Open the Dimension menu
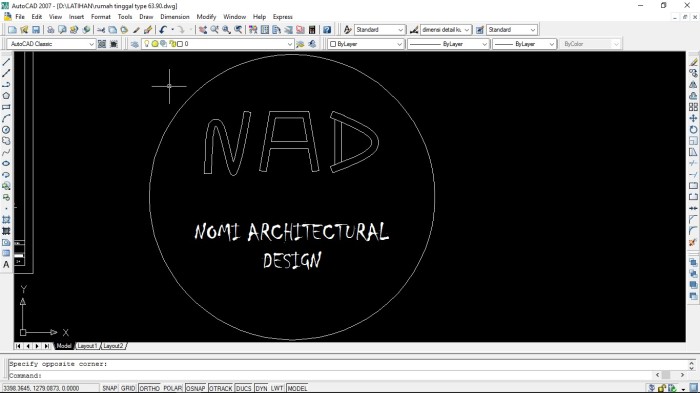This screenshot has width=700, height=393. click(x=175, y=17)
